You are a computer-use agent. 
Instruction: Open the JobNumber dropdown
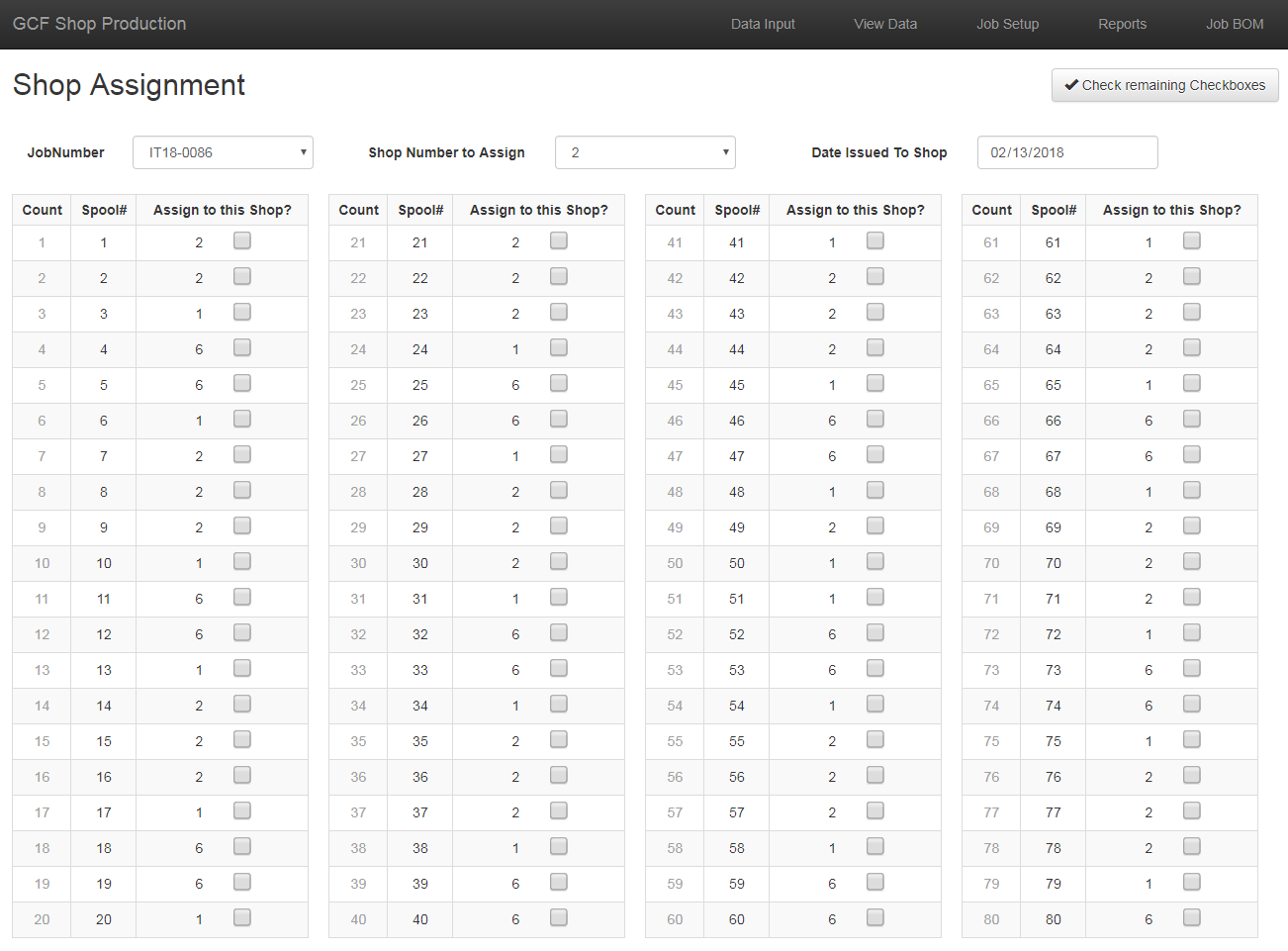223,152
